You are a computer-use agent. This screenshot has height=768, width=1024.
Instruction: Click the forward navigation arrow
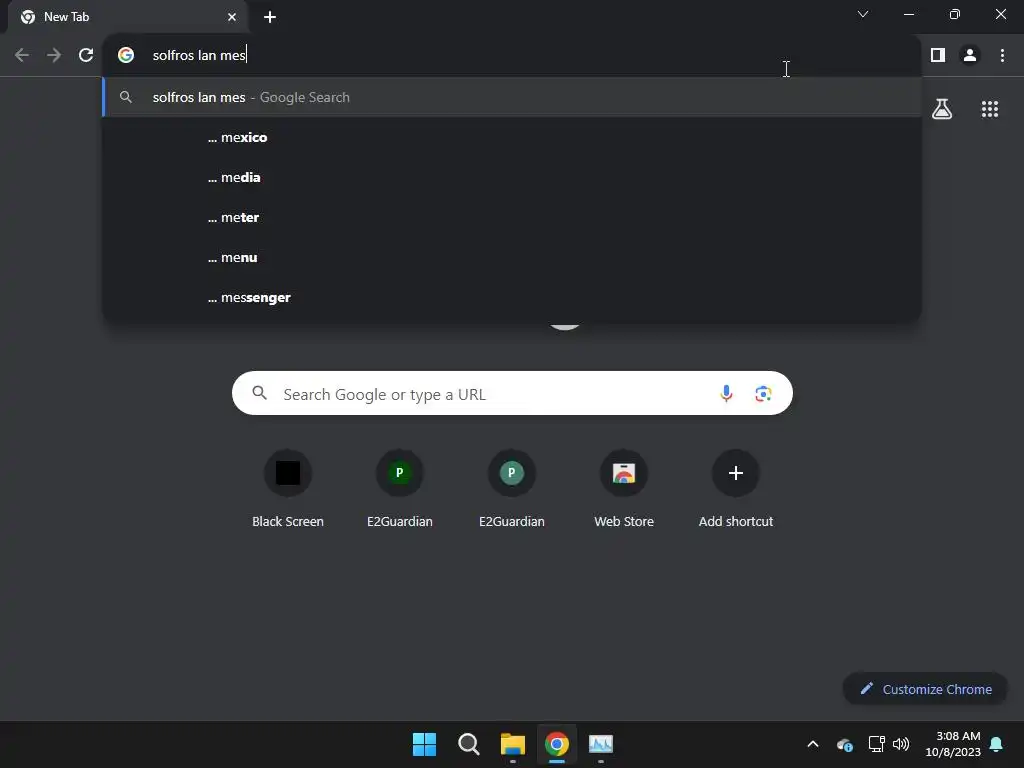coord(54,55)
